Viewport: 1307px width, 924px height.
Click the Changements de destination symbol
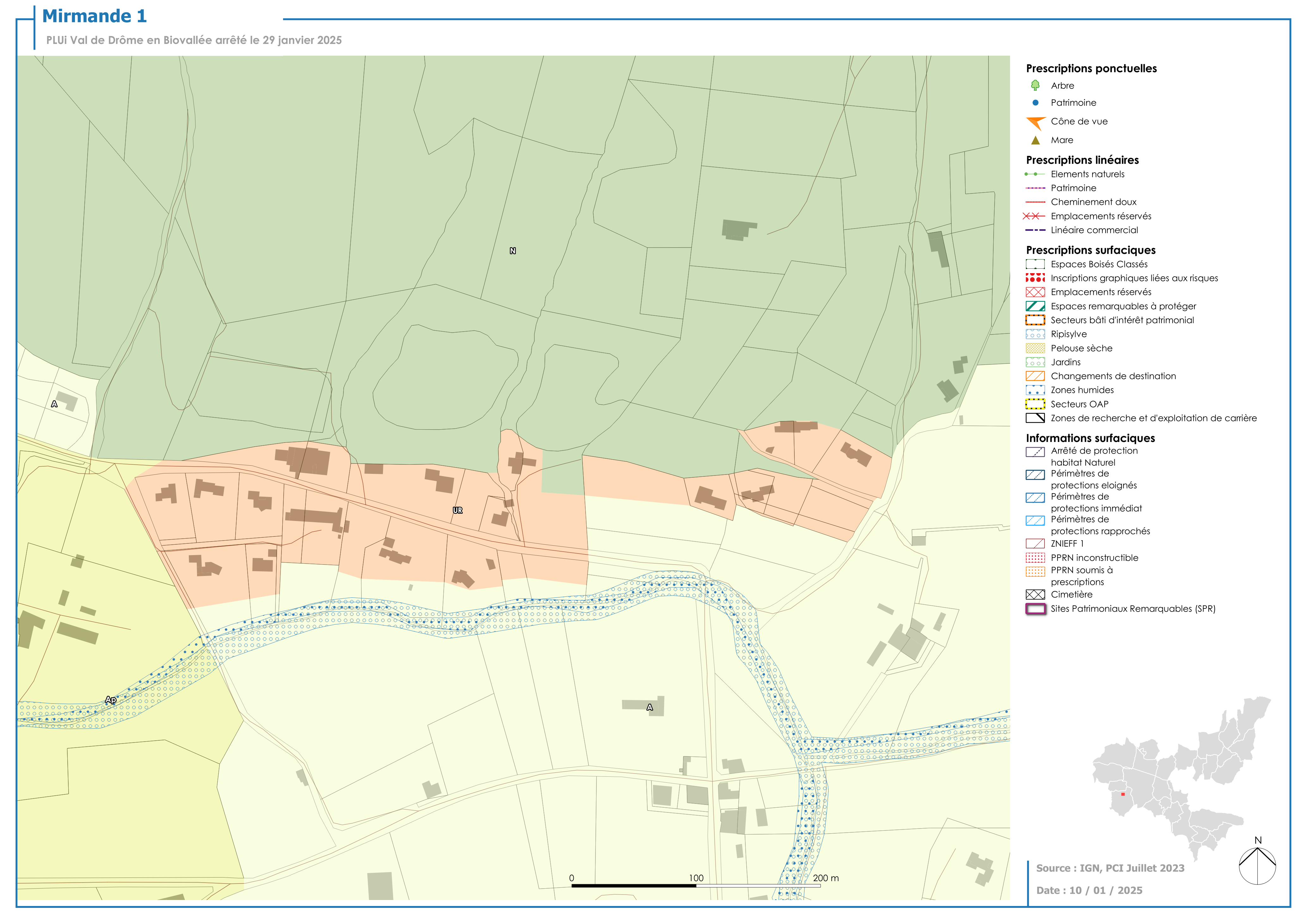point(1035,376)
